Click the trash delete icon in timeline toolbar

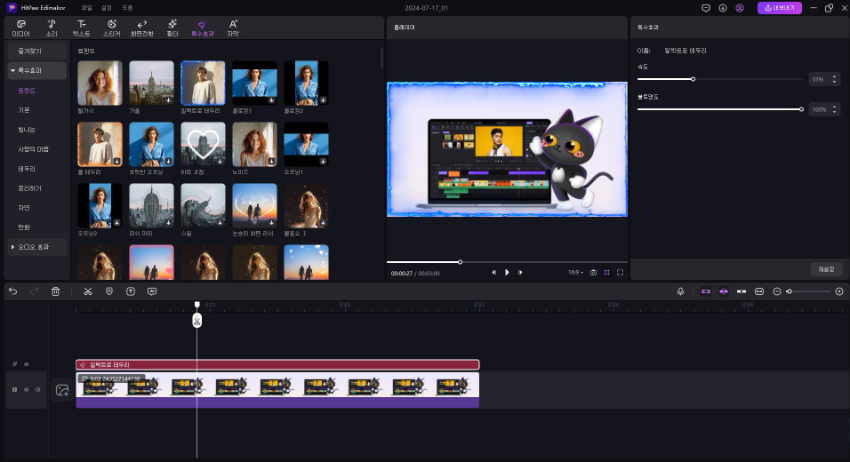56,291
